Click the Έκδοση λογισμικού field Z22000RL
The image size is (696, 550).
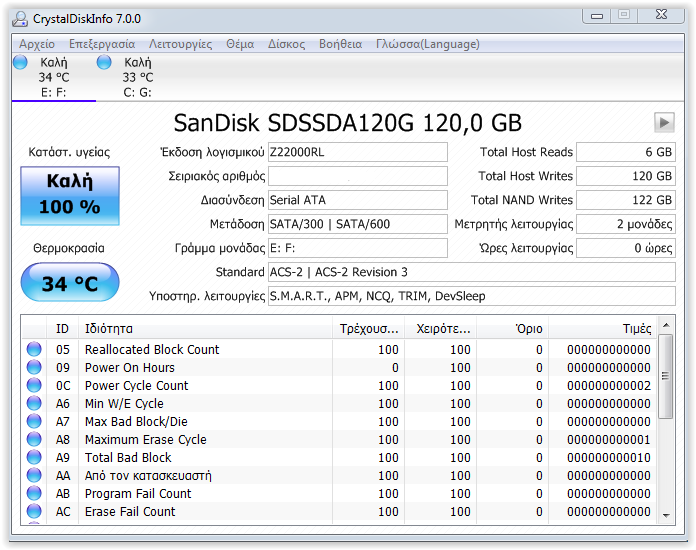point(357,152)
